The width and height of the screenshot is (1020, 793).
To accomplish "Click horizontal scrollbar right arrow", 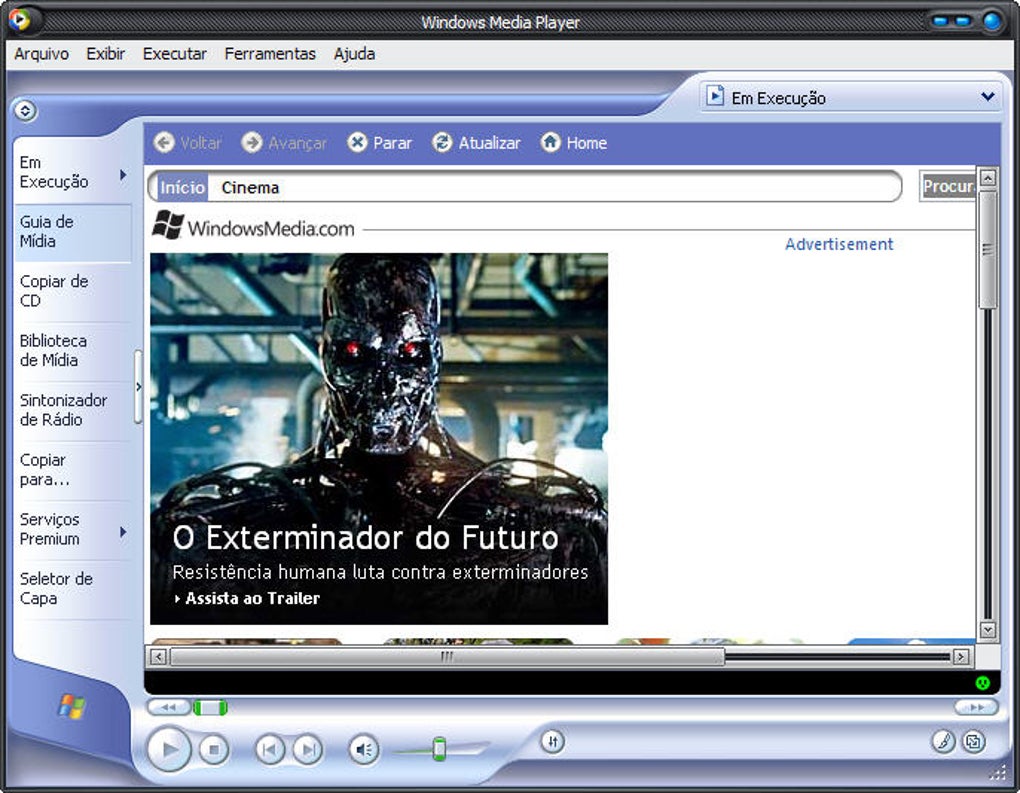I will [961, 656].
